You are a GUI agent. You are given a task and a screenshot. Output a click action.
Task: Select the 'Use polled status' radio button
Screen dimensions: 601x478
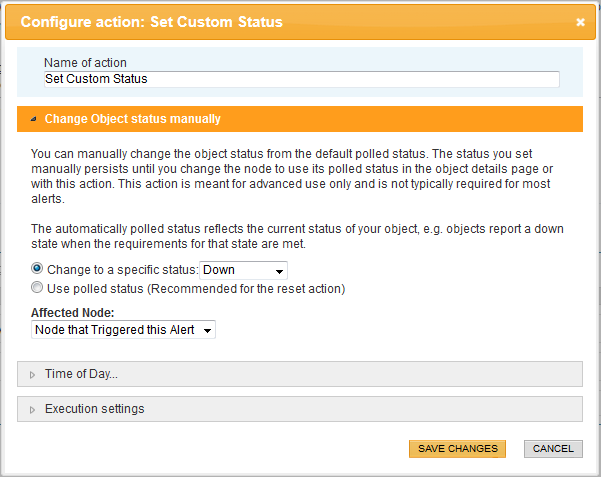[38, 288]
